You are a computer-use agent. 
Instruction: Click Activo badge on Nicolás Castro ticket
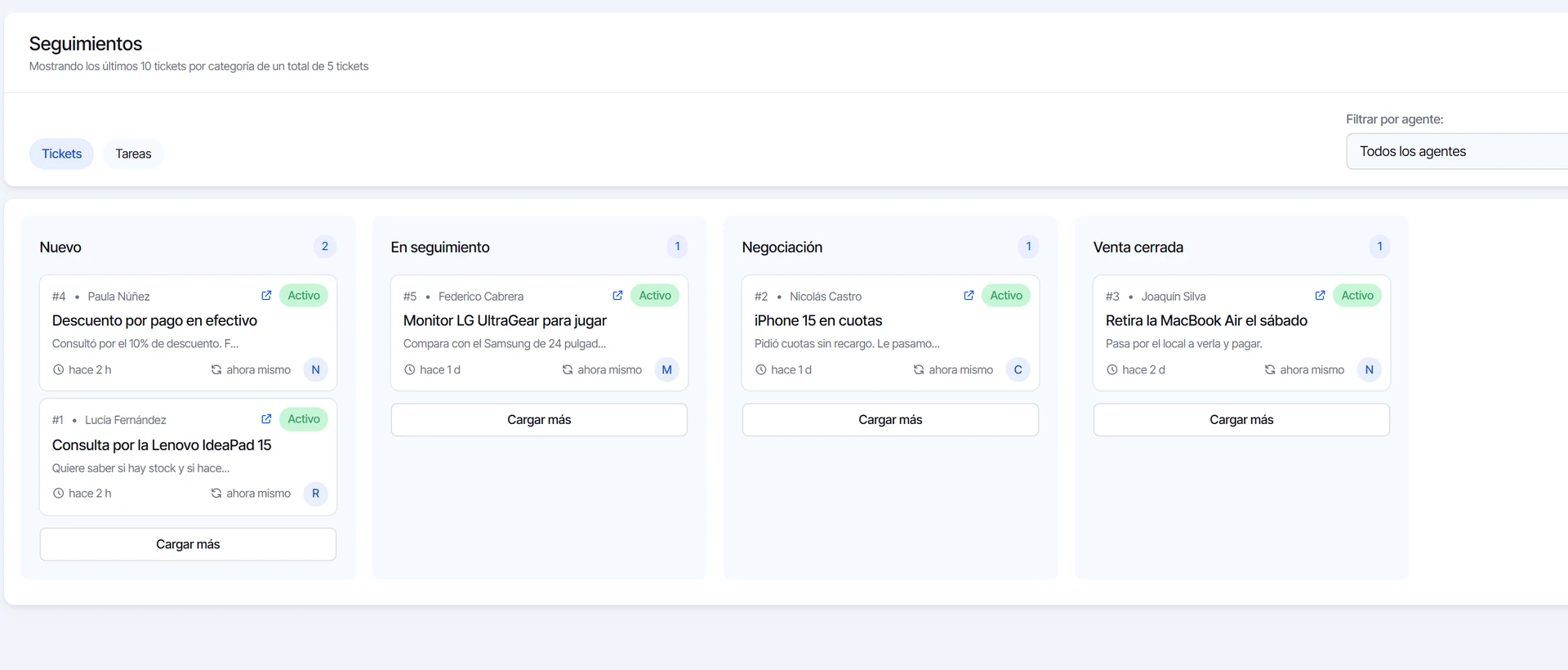click(x=1006, y=296)
